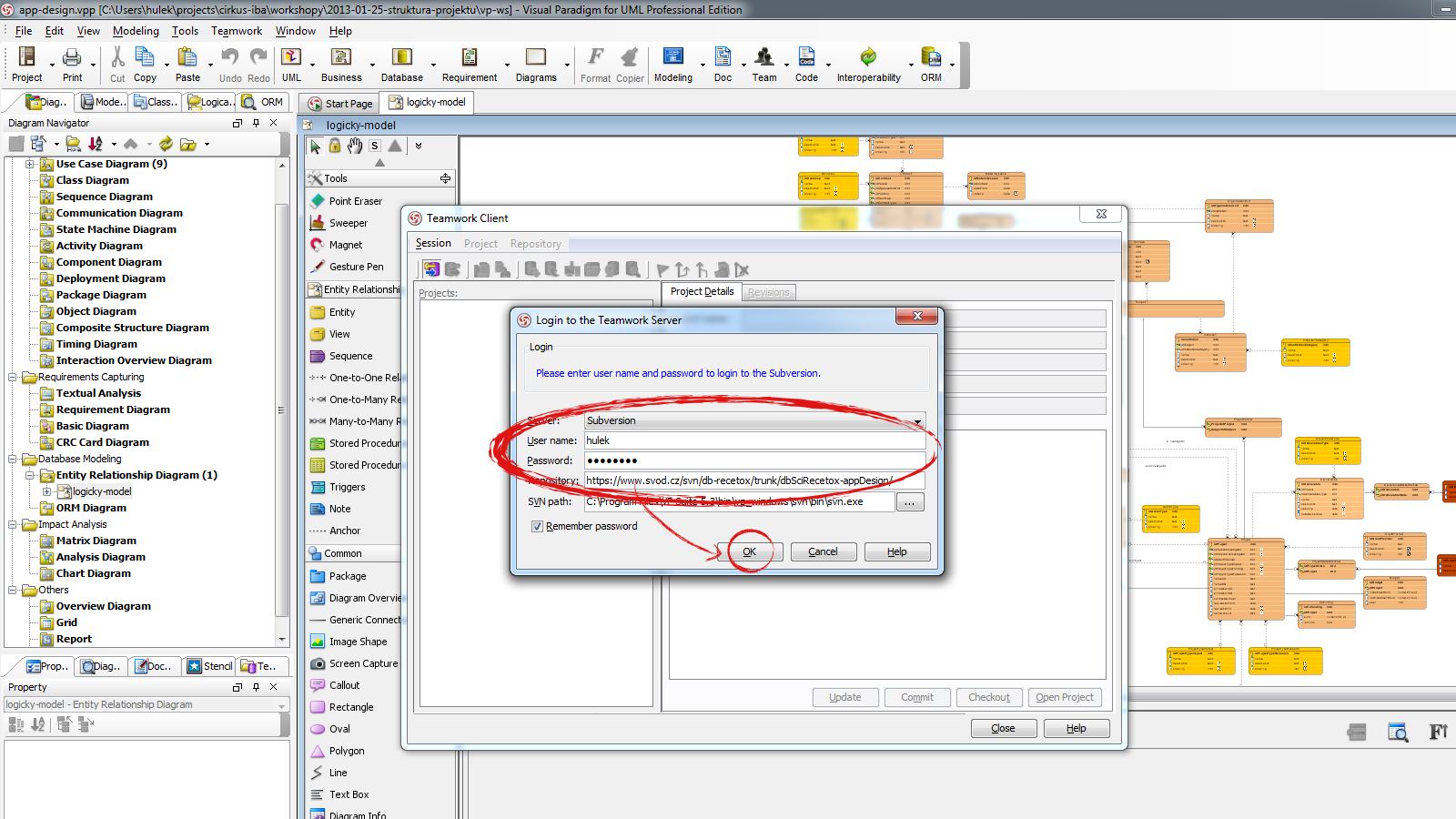
Task: Click the SVN path browse button
Action: [x=910, y=502]
